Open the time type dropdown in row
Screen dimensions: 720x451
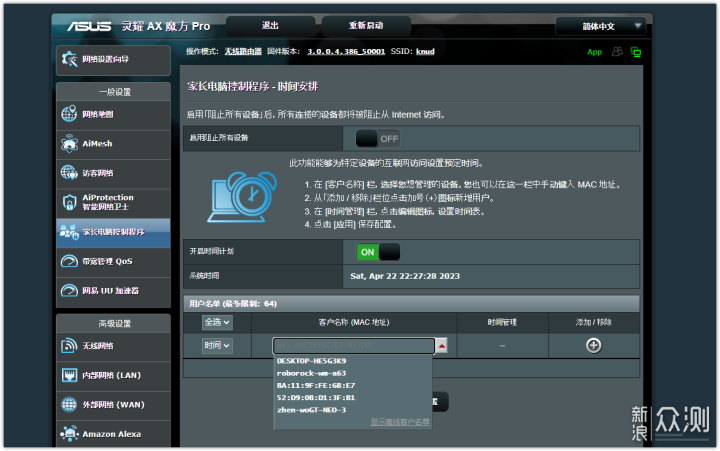click(217, 345)
